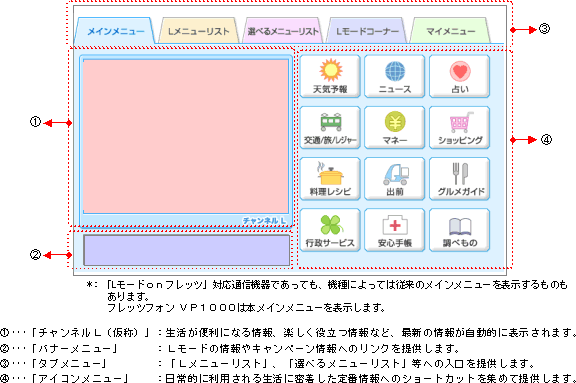Open the マネー yen coin icon
This screenshot has height=383, width=576.
[395, 127]
